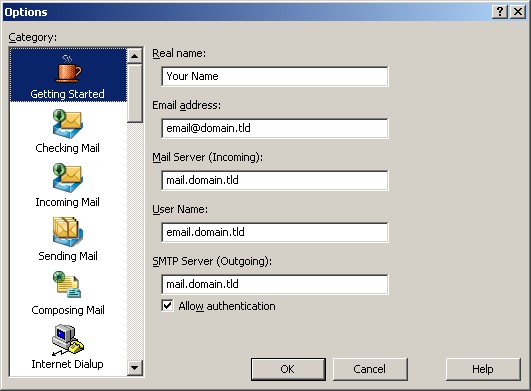Screen dimensions: 531x391
Task: Focus the Email address text field
Action: (275, 128)
